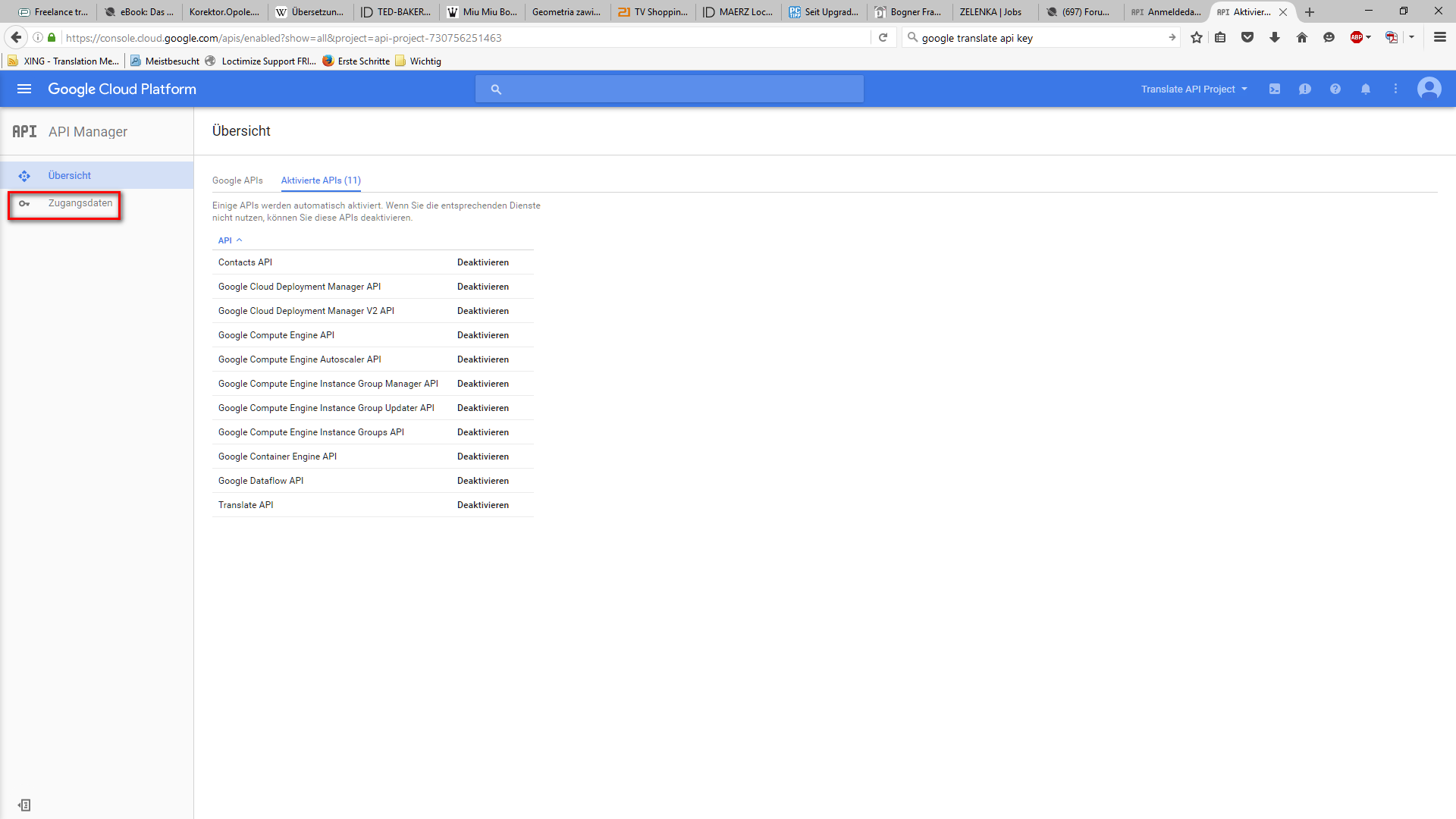Deactivate the Translate API
The width and height of the screenshot is (1456, 819).
[x=483, y=505]
